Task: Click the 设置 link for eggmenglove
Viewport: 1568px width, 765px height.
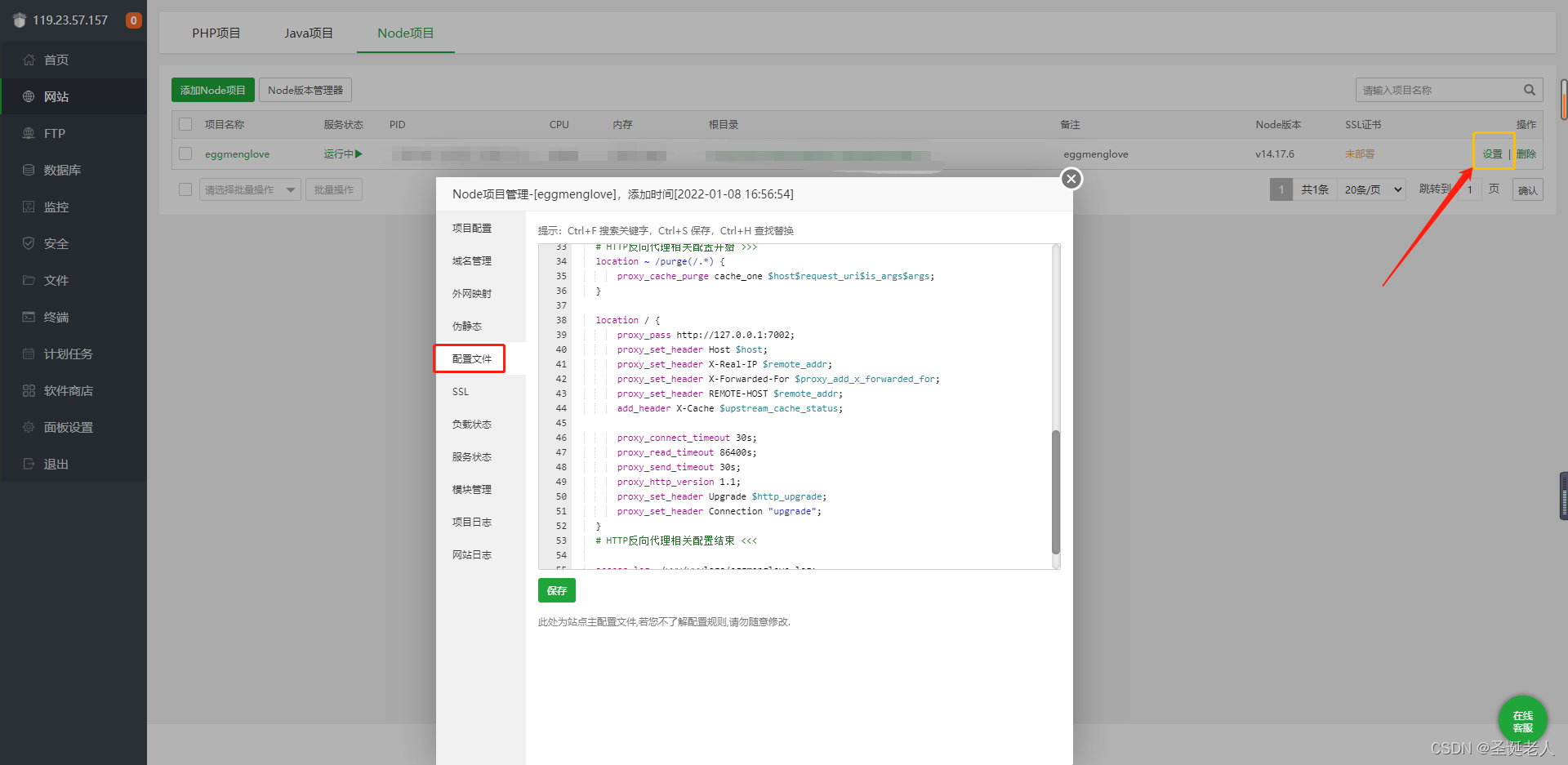Action: click(x=1492, y=153)
